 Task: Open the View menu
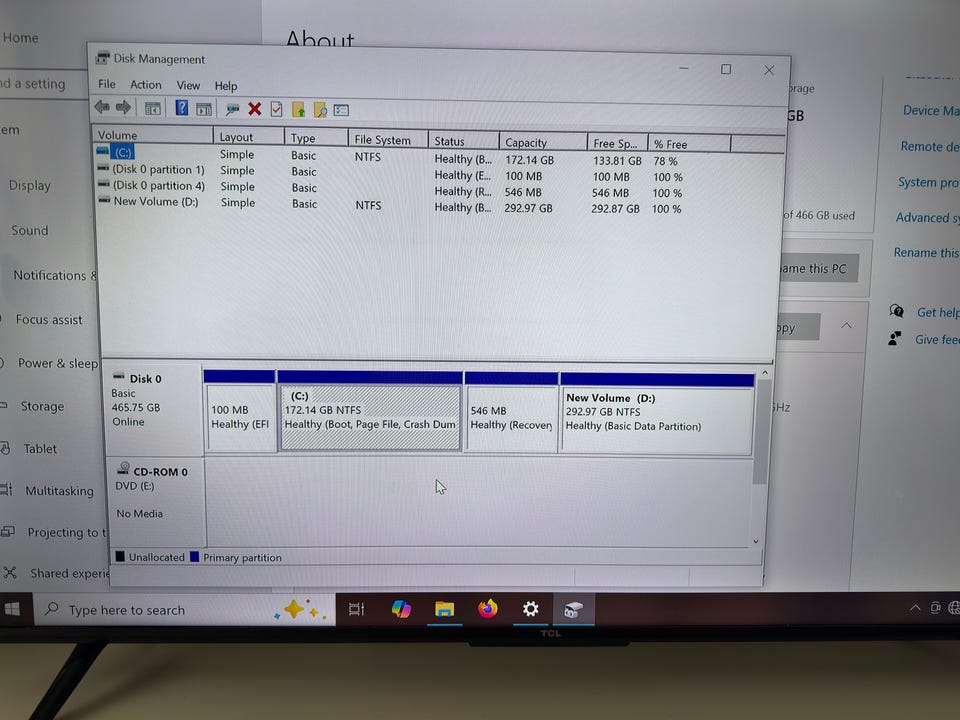tap(188, 85)
